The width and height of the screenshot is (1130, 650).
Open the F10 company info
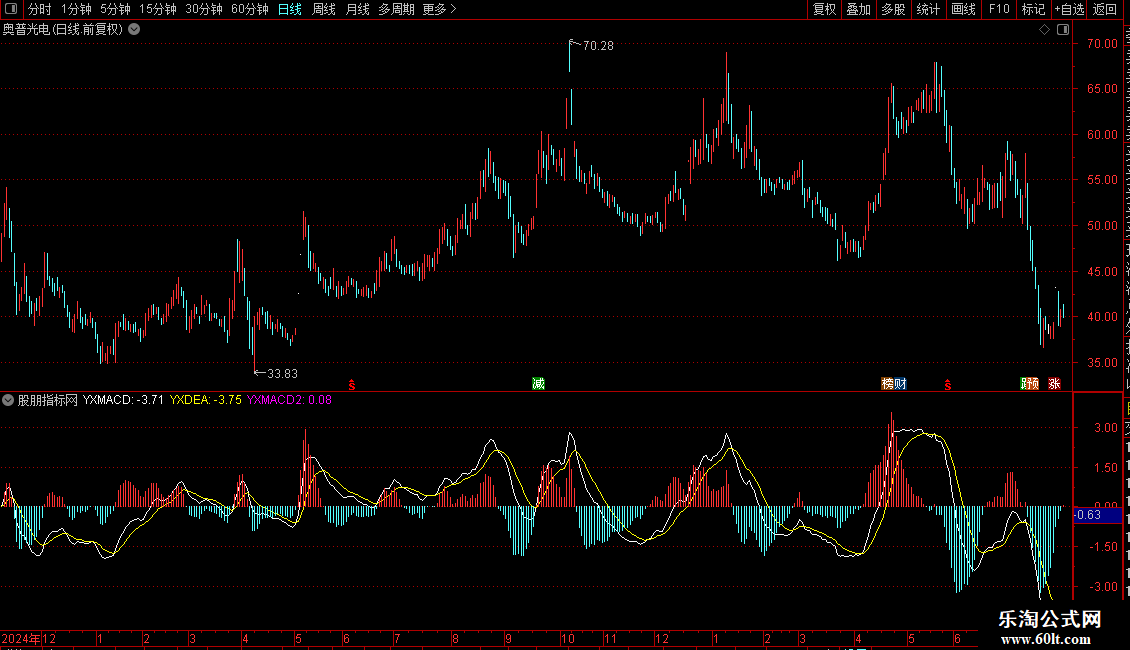coord(999,9)
